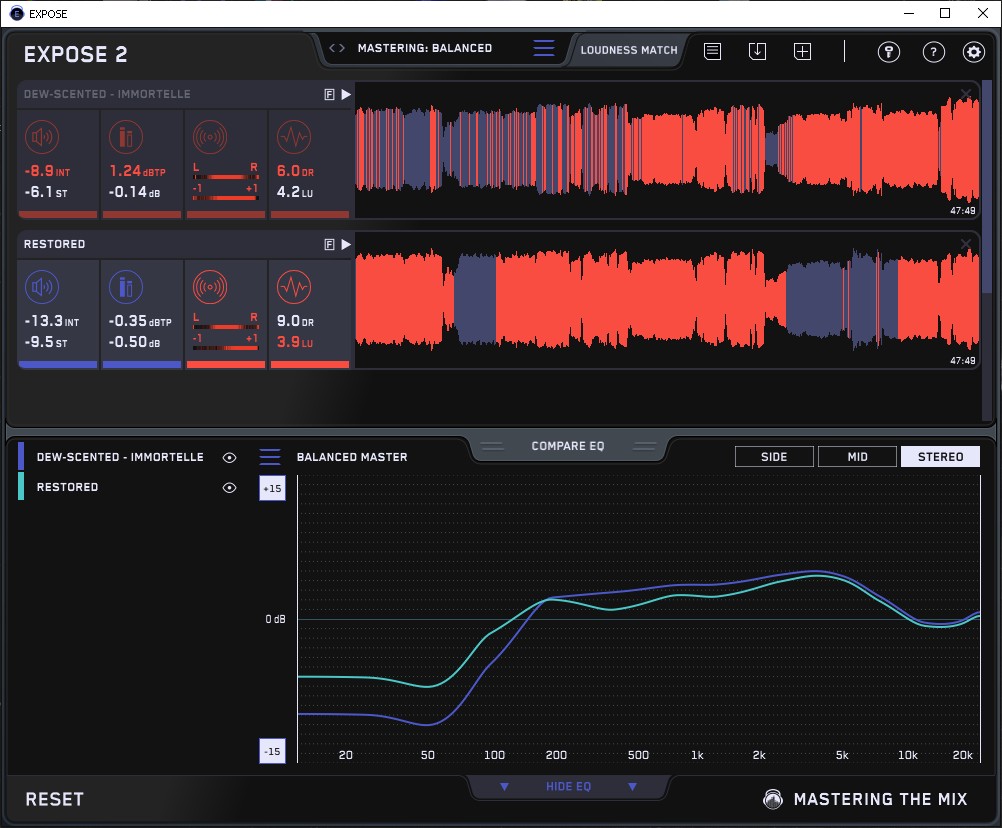Switch EQ view to Side

tap(774, 457)
